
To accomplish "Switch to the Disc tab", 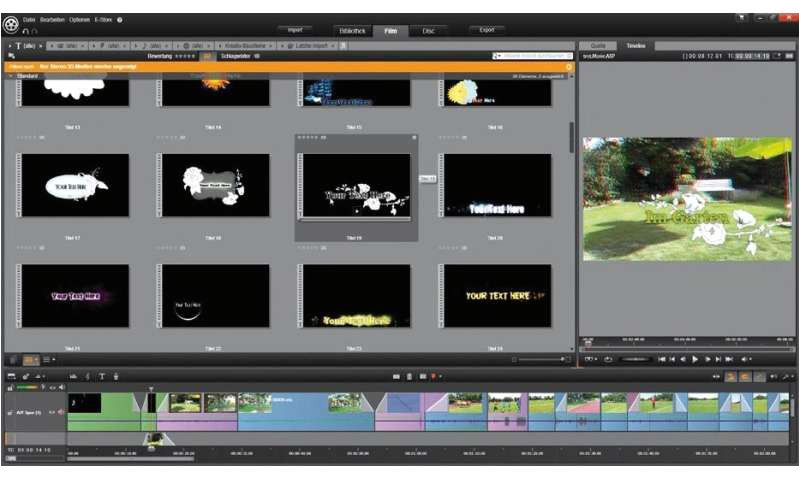I will click(x=428, y=31).
